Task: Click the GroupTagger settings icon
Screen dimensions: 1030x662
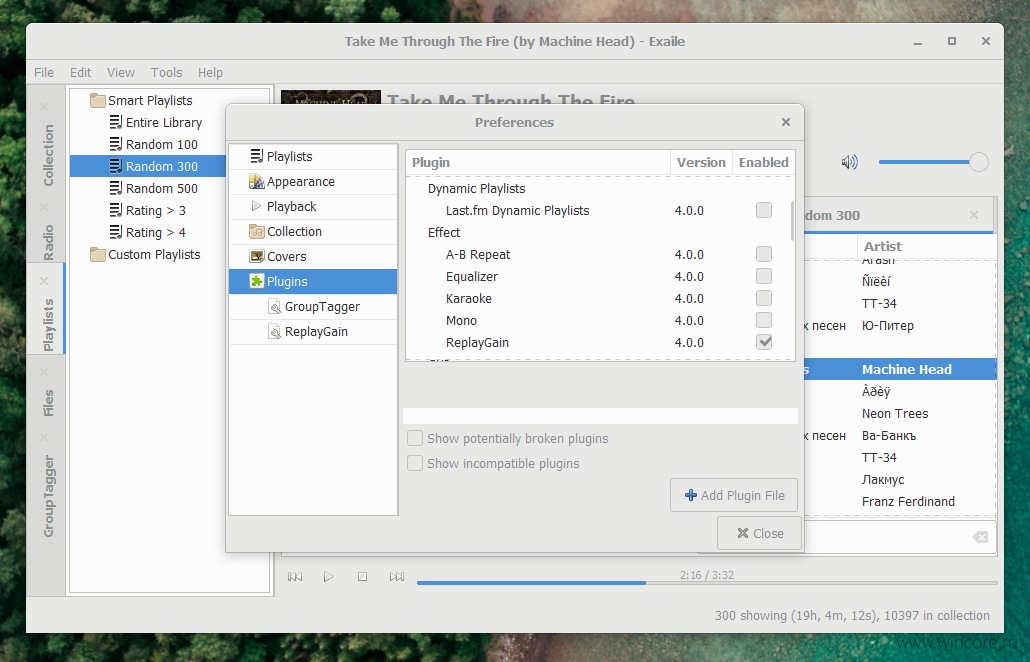Action: [x=275, y=307]
